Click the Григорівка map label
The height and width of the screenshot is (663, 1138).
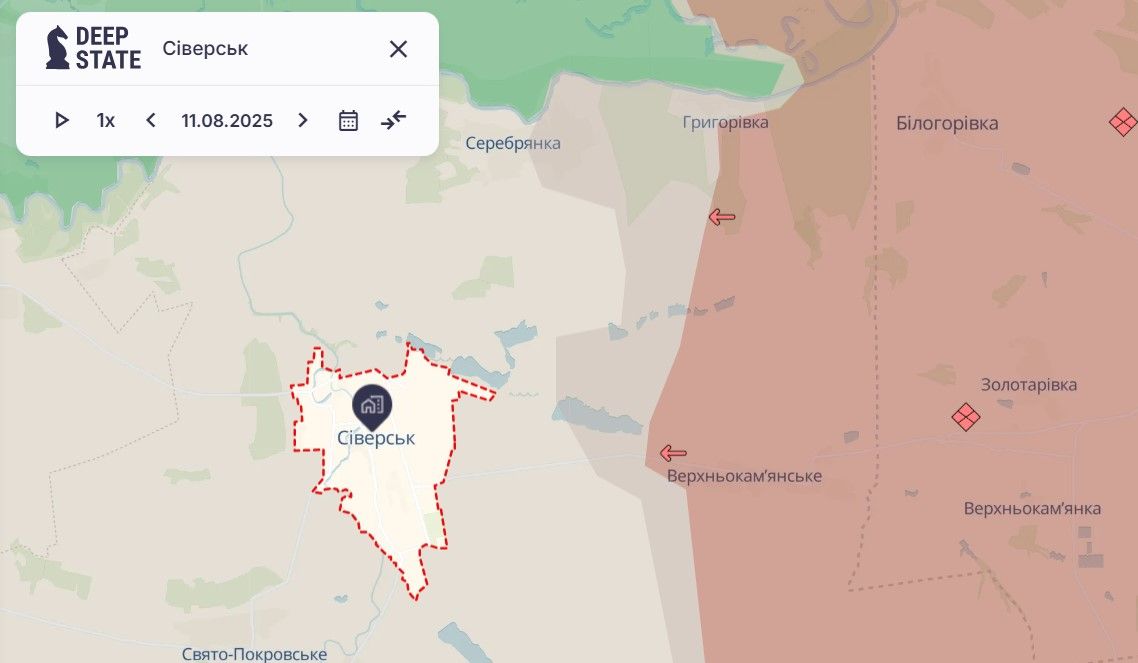[725, 123]
